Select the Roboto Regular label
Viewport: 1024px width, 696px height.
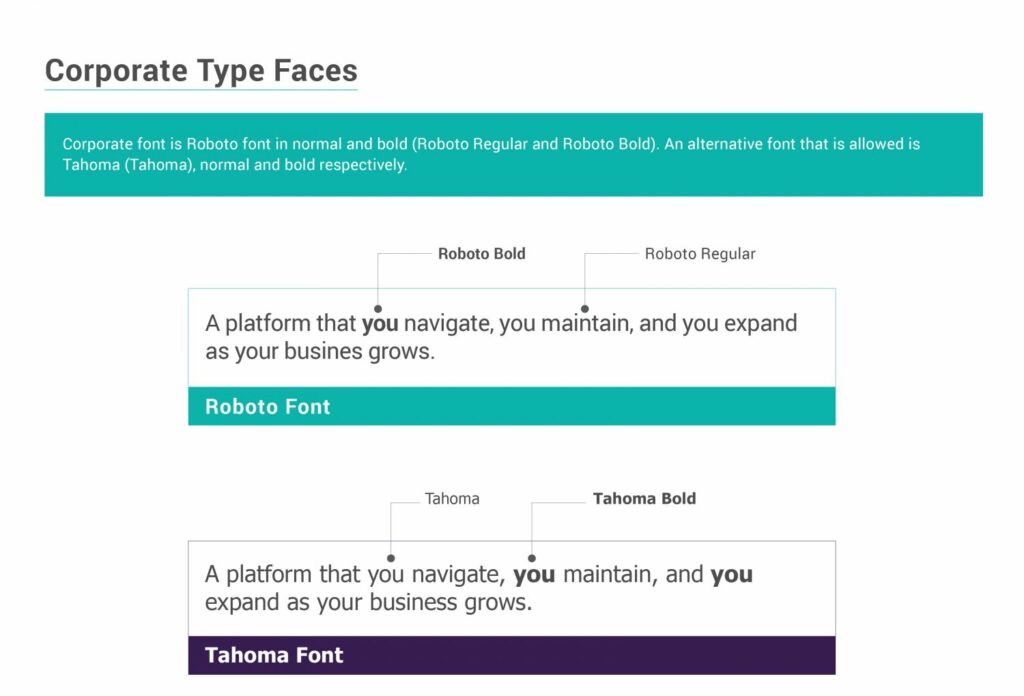pos(699,253)
